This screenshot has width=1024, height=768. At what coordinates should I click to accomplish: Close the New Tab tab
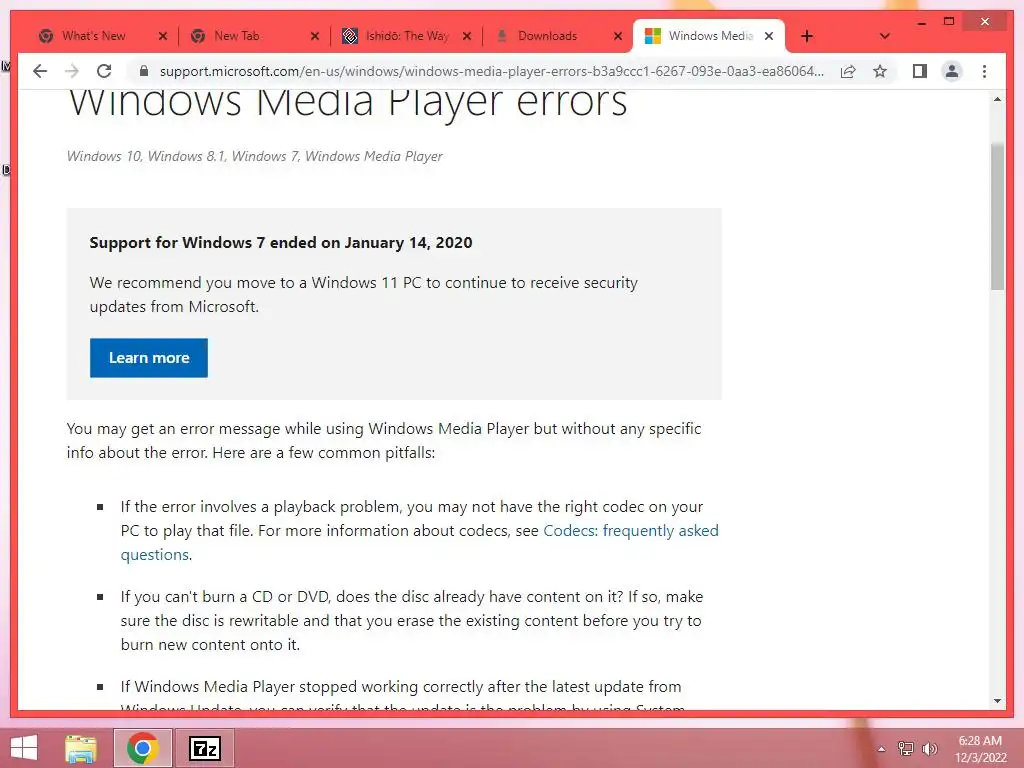[x=315, y=36]
